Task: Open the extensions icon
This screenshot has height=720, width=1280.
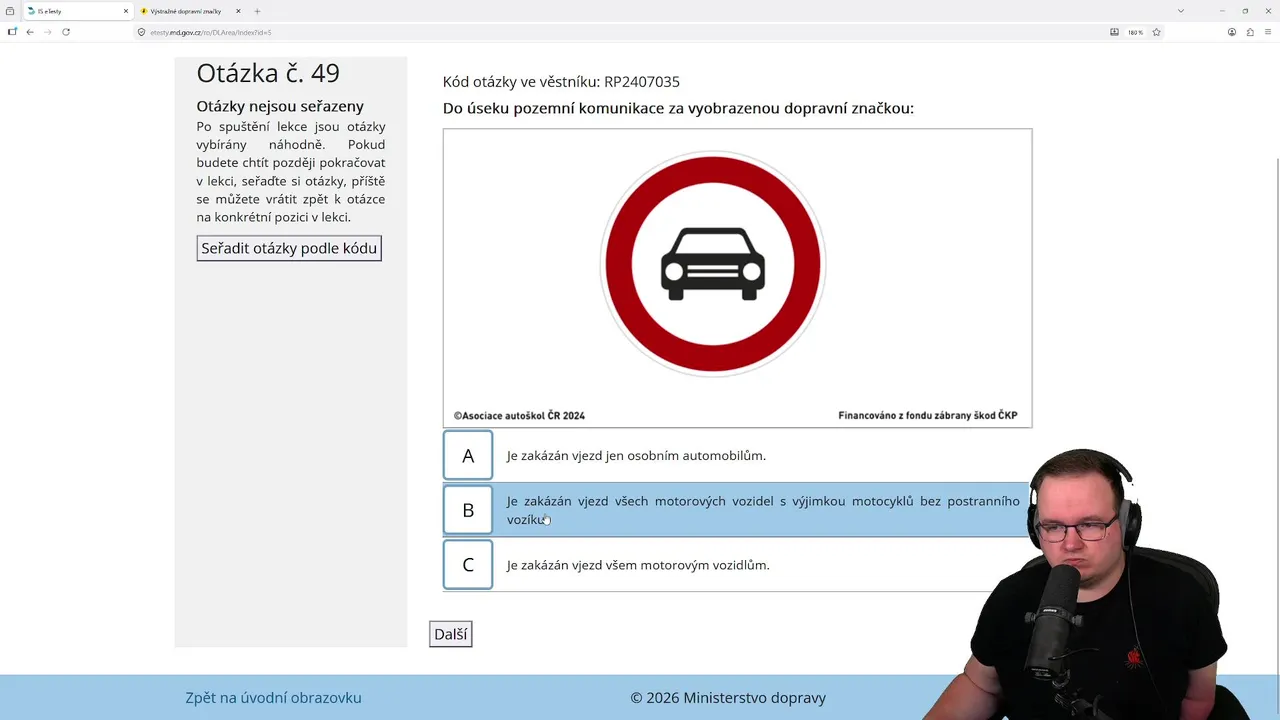Action: (x=1250, y=32)
